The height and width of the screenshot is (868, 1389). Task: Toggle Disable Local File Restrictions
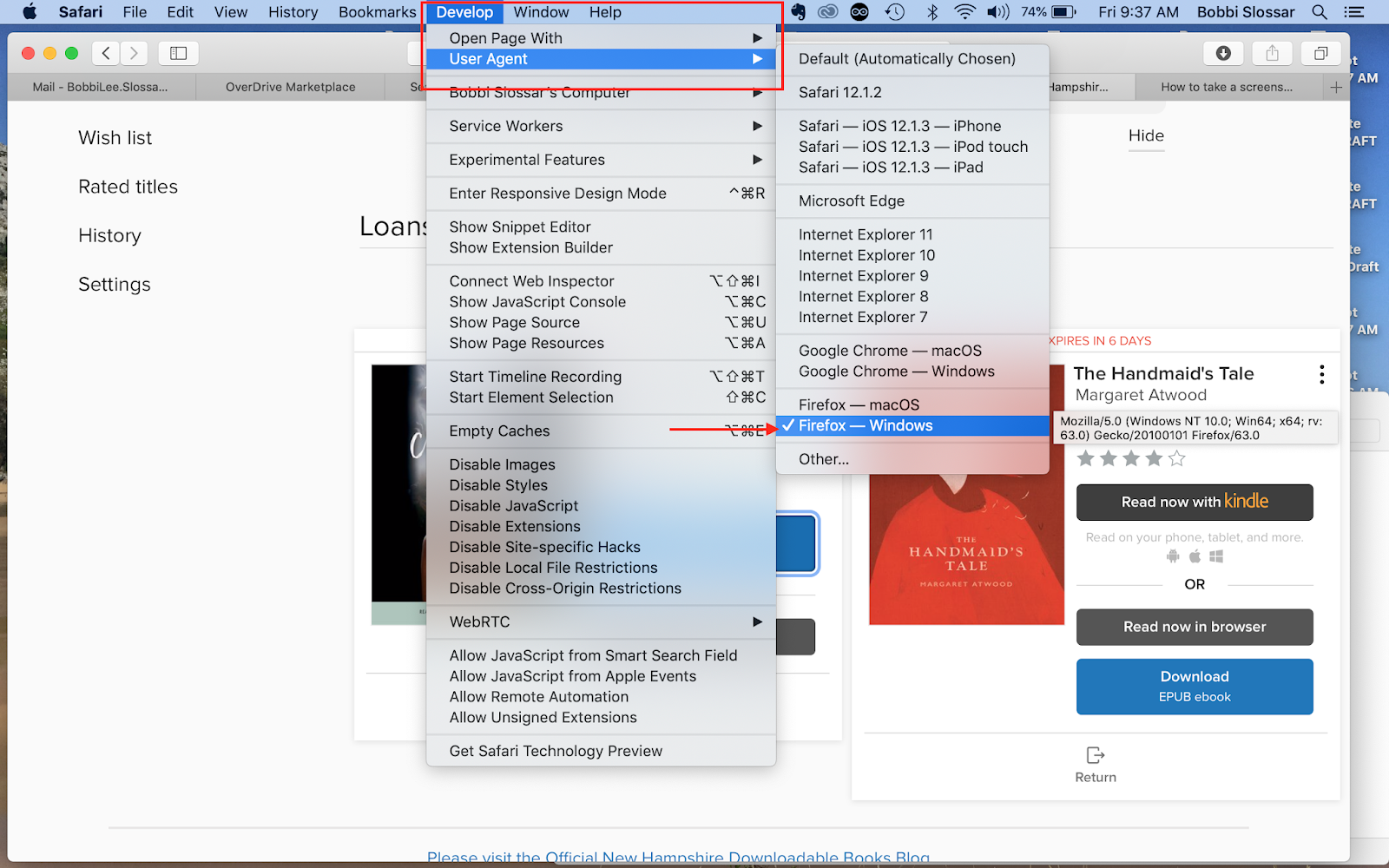pyautogui.click(x=601, y=569)
